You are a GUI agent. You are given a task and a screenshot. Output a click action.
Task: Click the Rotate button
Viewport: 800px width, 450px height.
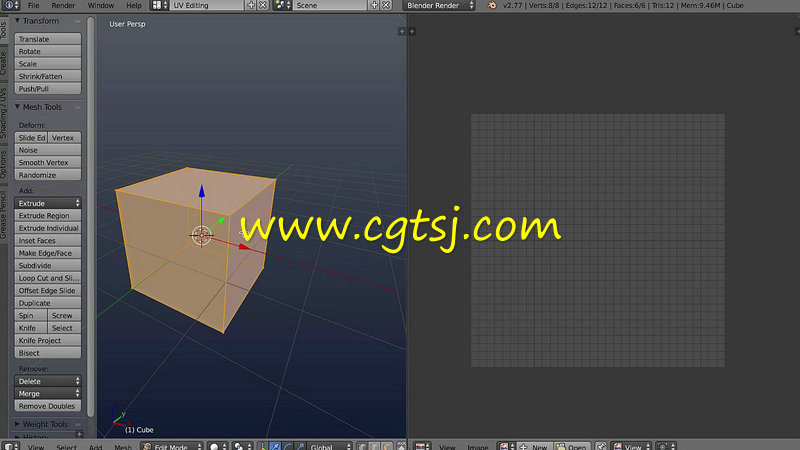[47, 51]
